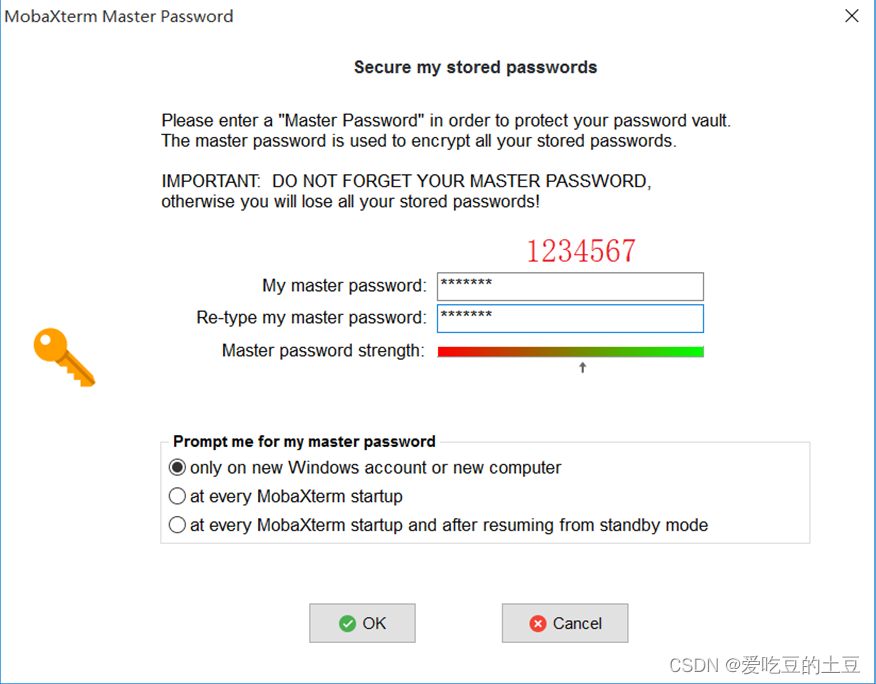The image size is (876, 684).
Task: Select prompting after resuming from standby mode
Action: click(x=177, y=525)
